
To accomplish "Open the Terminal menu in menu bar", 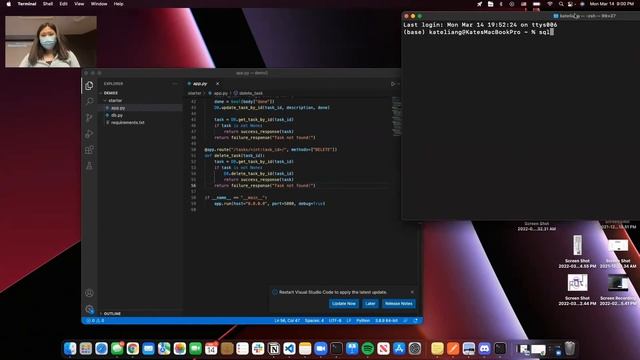I will pos(27,4).
